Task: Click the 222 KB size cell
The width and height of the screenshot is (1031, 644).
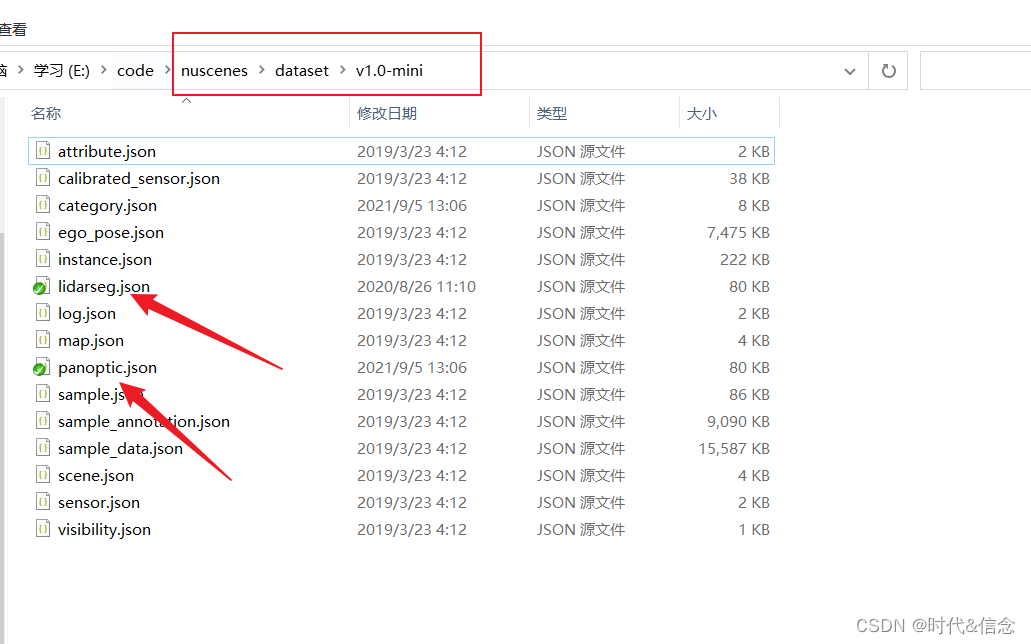Action: click(x=744, y=259)
